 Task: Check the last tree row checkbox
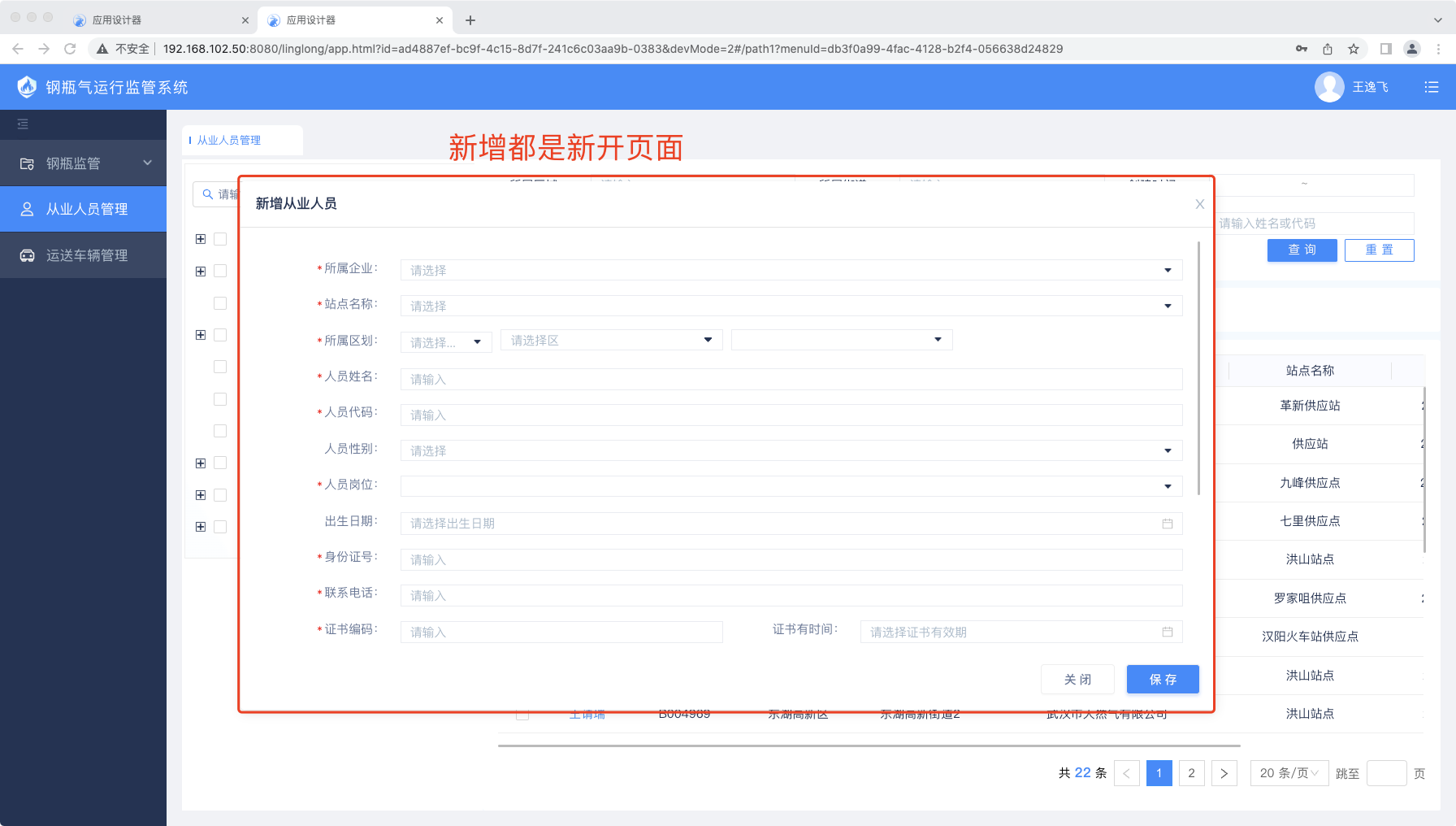point(220,527)
